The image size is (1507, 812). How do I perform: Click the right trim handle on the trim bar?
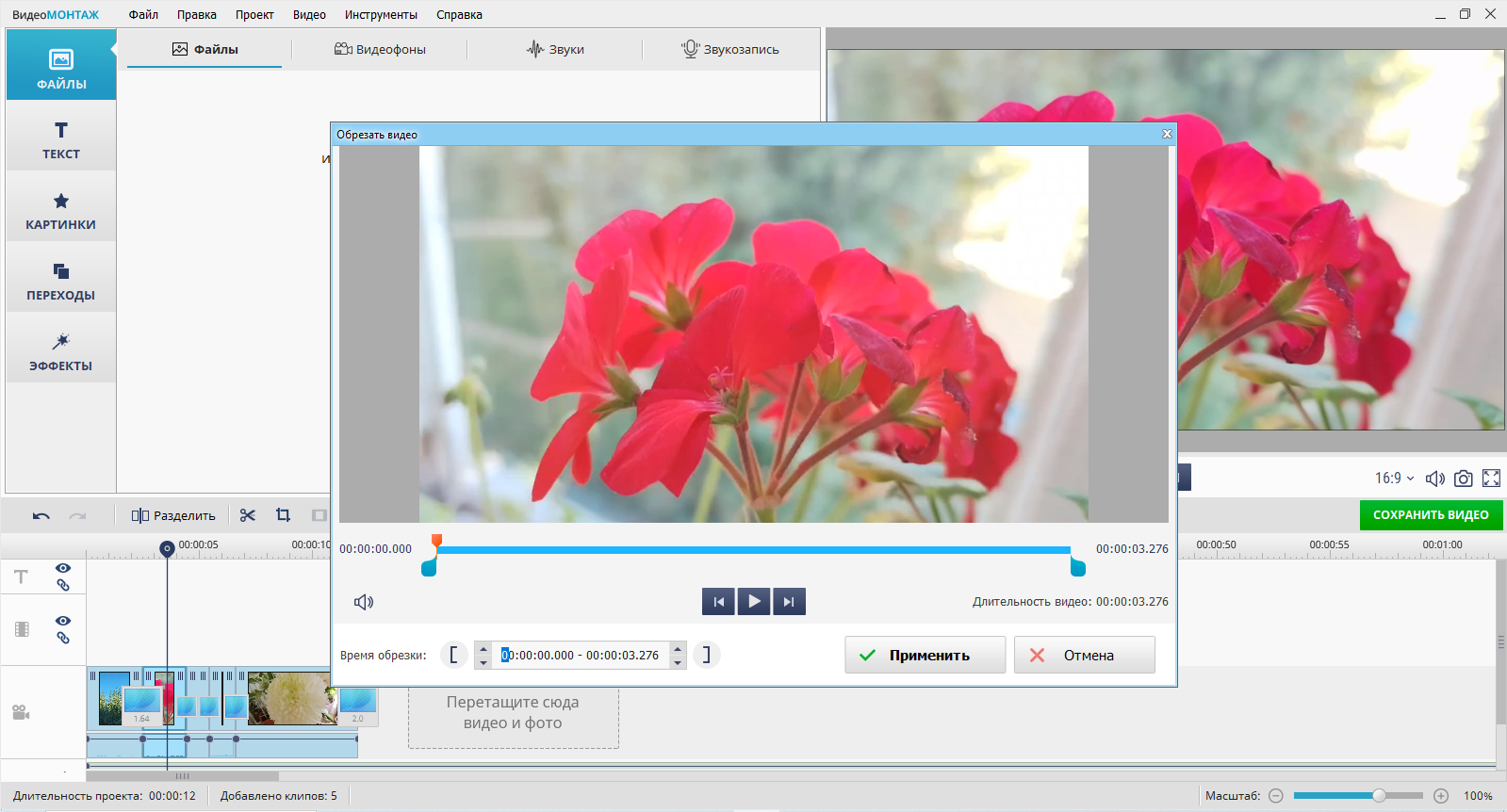coord(1078,567)
